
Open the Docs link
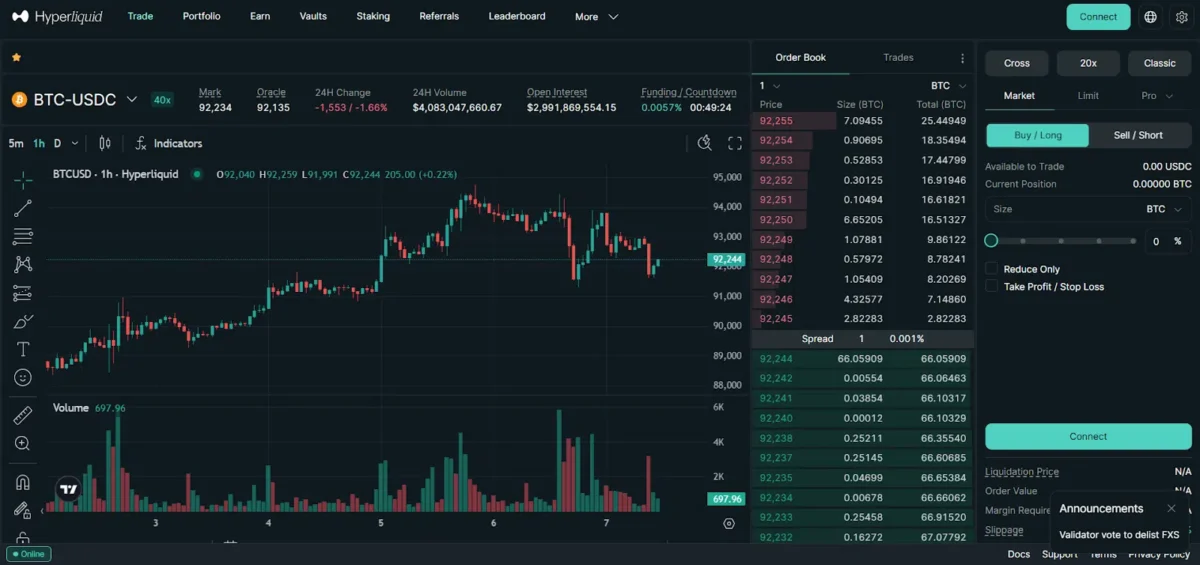1018,554
